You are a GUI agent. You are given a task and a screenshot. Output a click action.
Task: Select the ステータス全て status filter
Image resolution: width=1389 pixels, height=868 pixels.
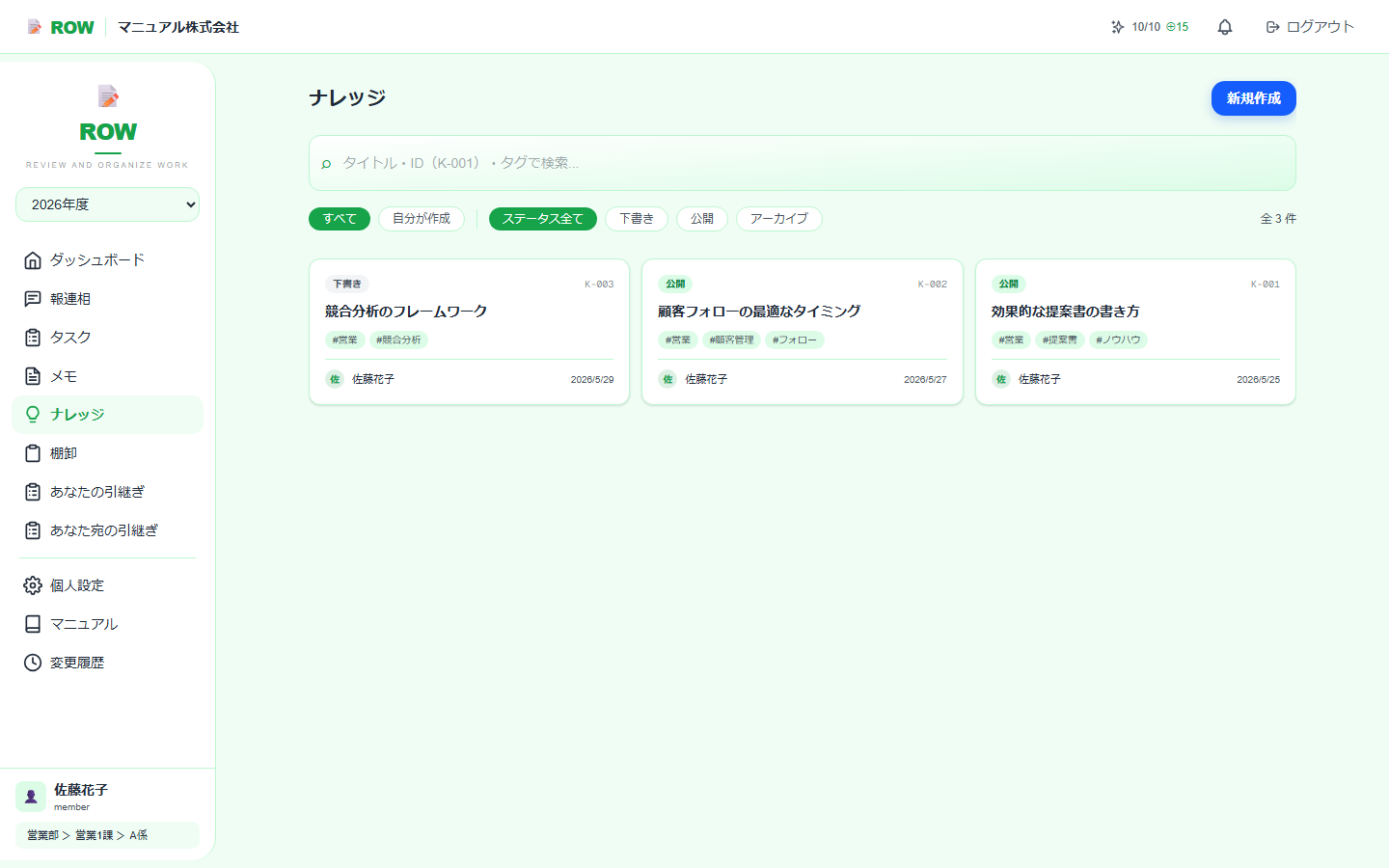click(x=543, y=219)
